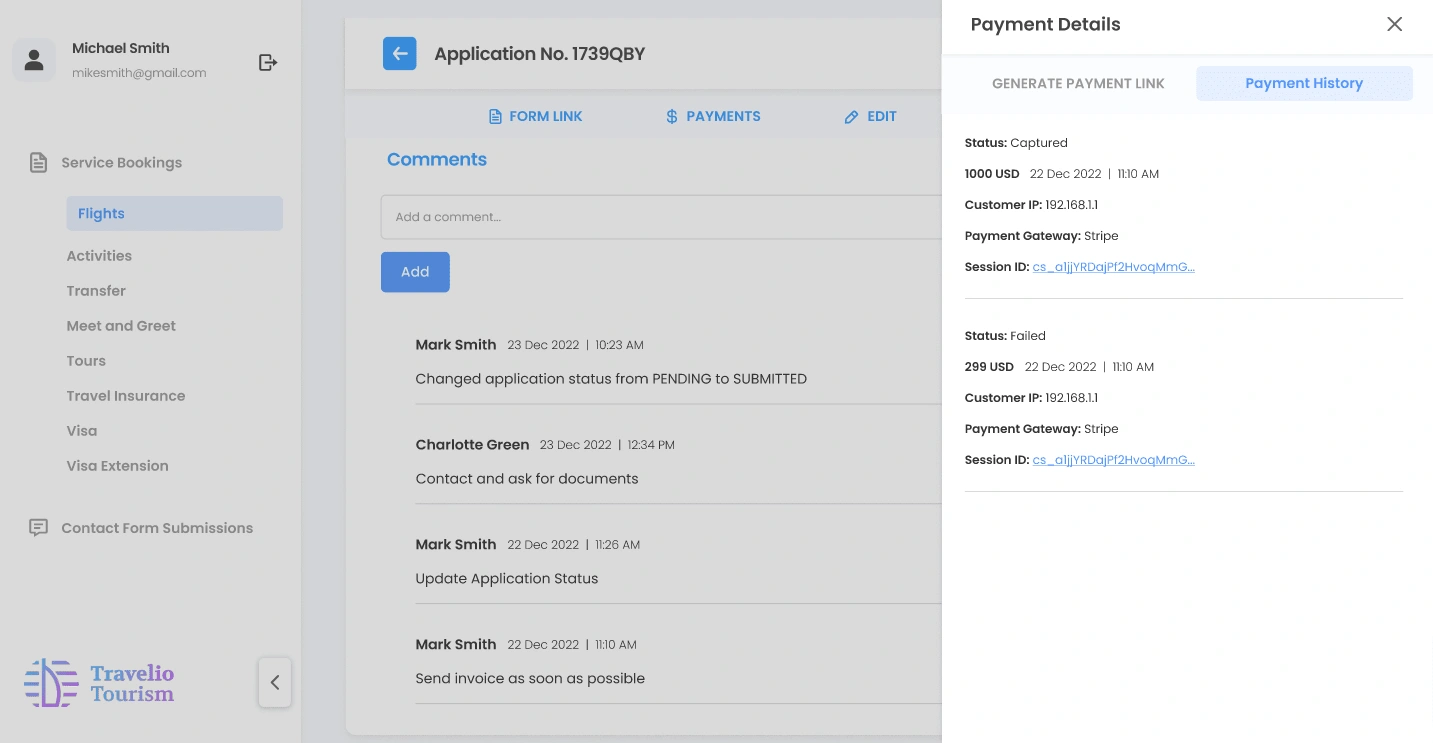This screenshot has width=1433, height=743.
Task: Click the Add comment button
Action: (x=415, y=272)
